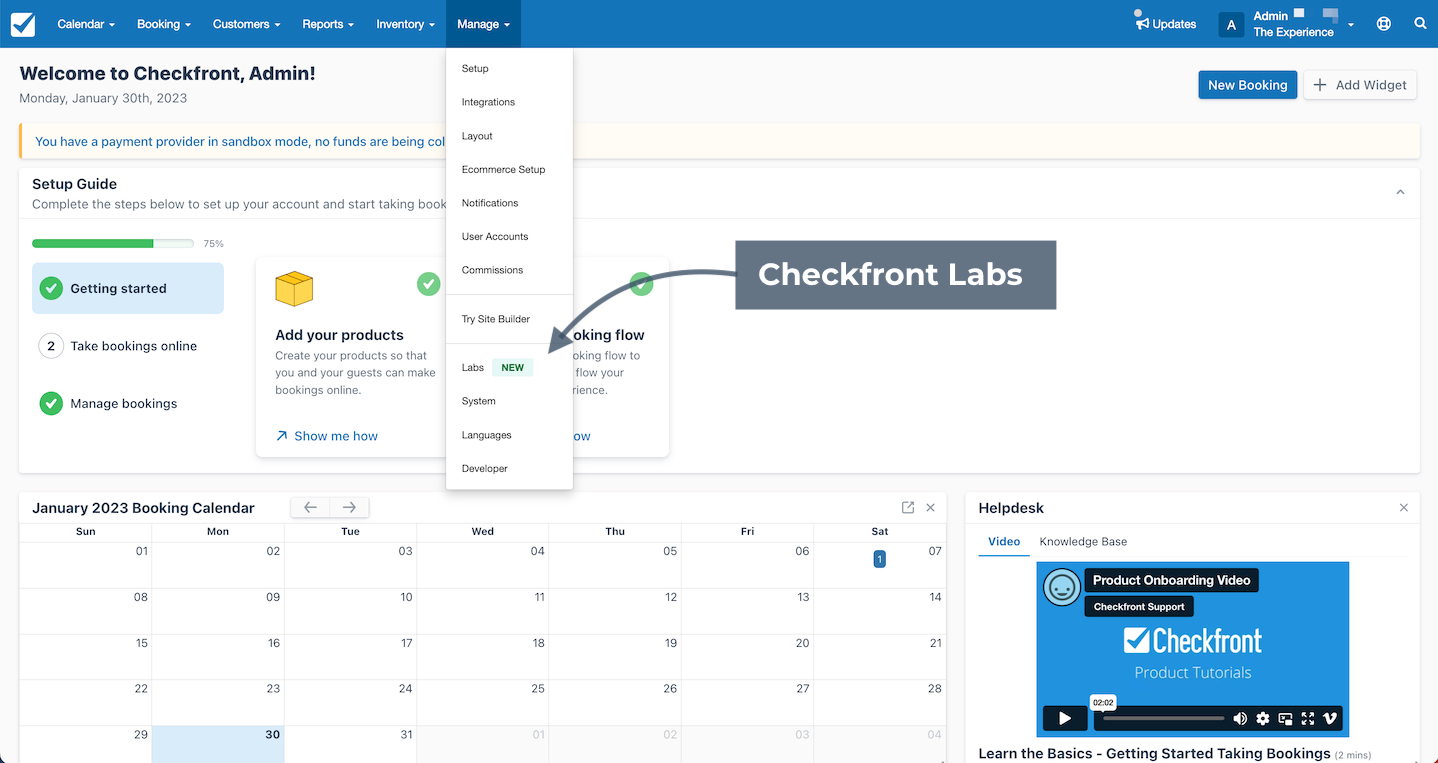Image resolution: width=1438 pixels, height=763 pixels.
Task: Toggle video volume speaker icon
Action: 1240,718
